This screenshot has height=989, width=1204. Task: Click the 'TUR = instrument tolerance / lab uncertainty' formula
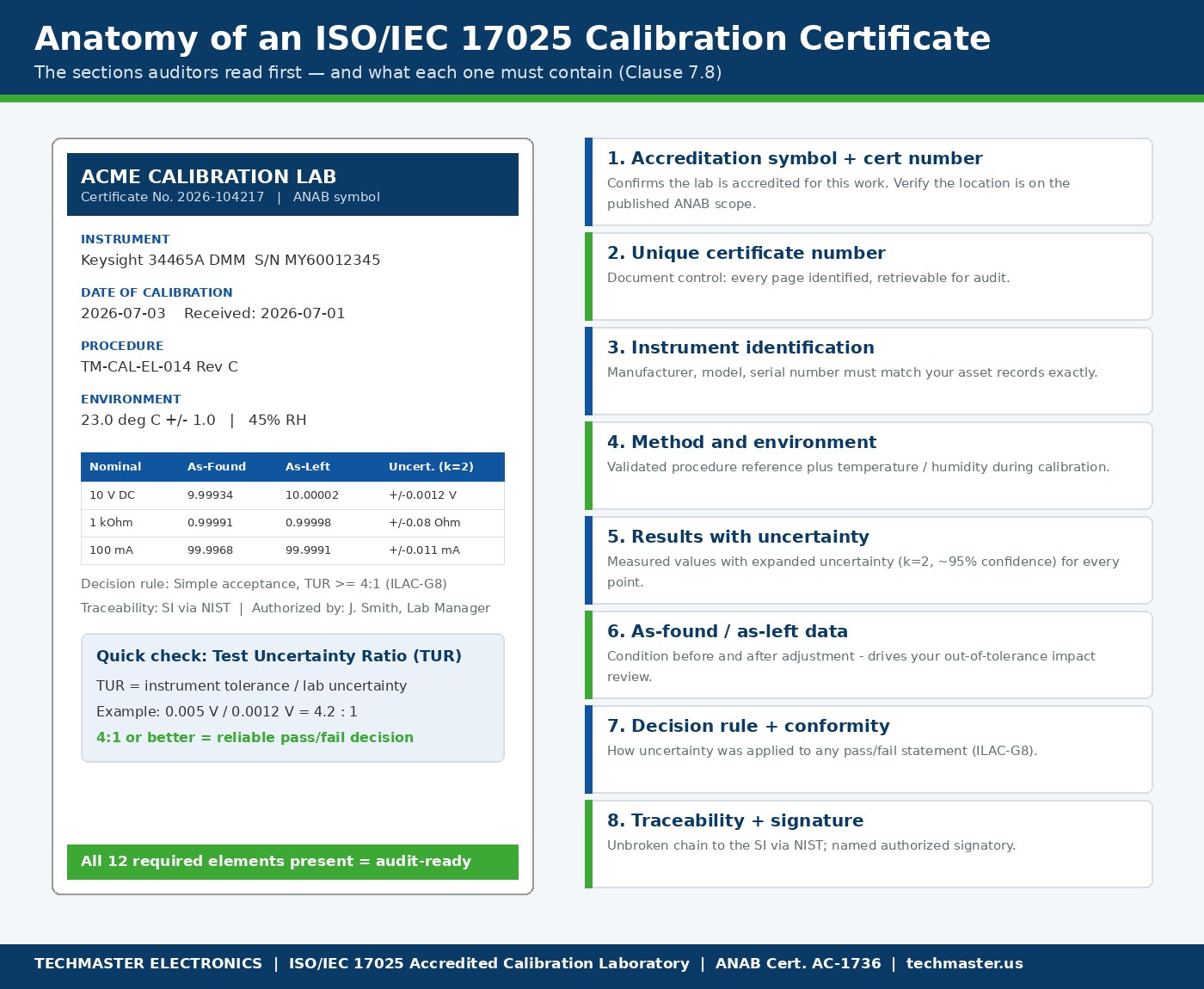pyautogui.click(x=251, y=686)
